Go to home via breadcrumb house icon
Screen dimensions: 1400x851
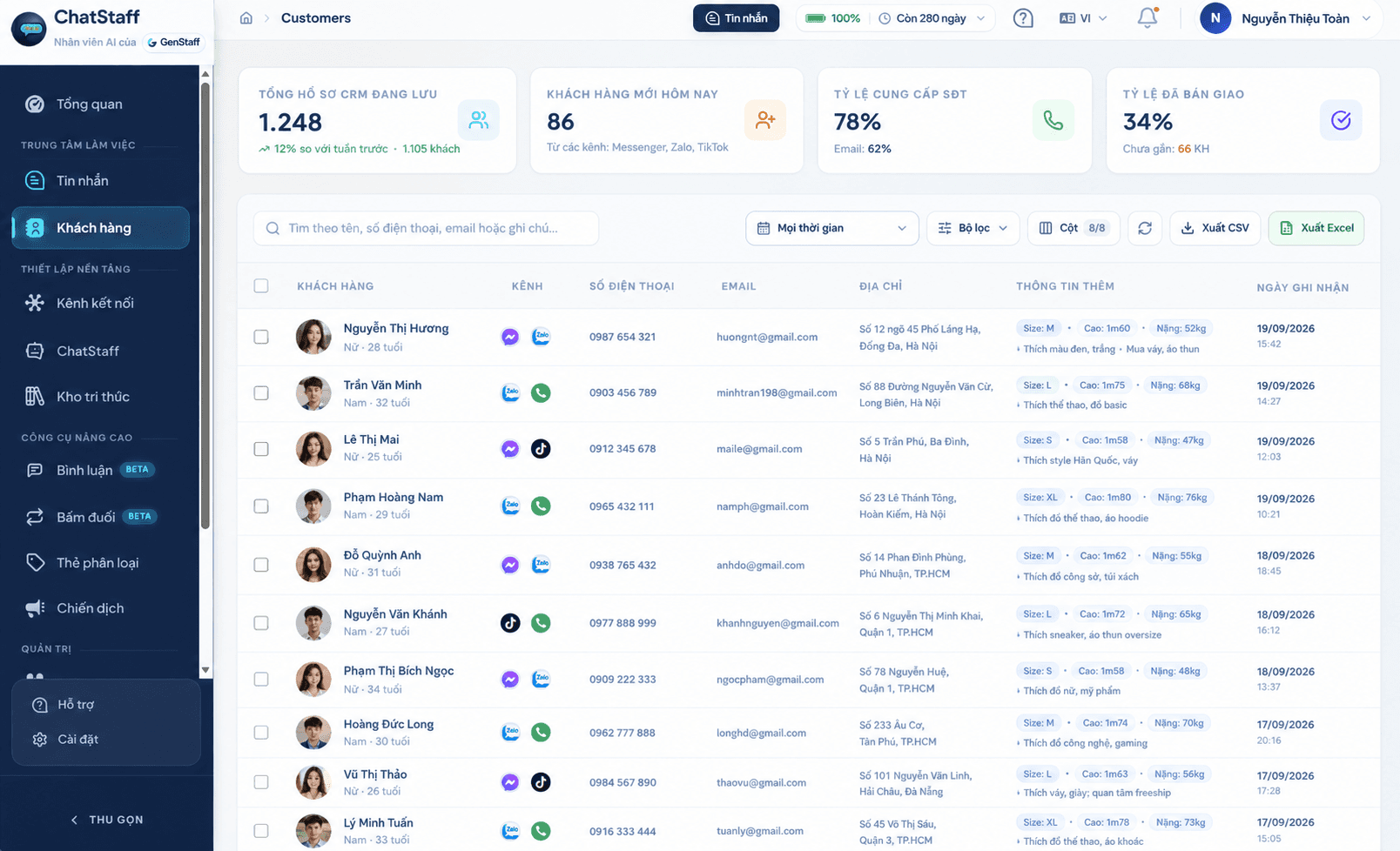[x=246, y=18]
